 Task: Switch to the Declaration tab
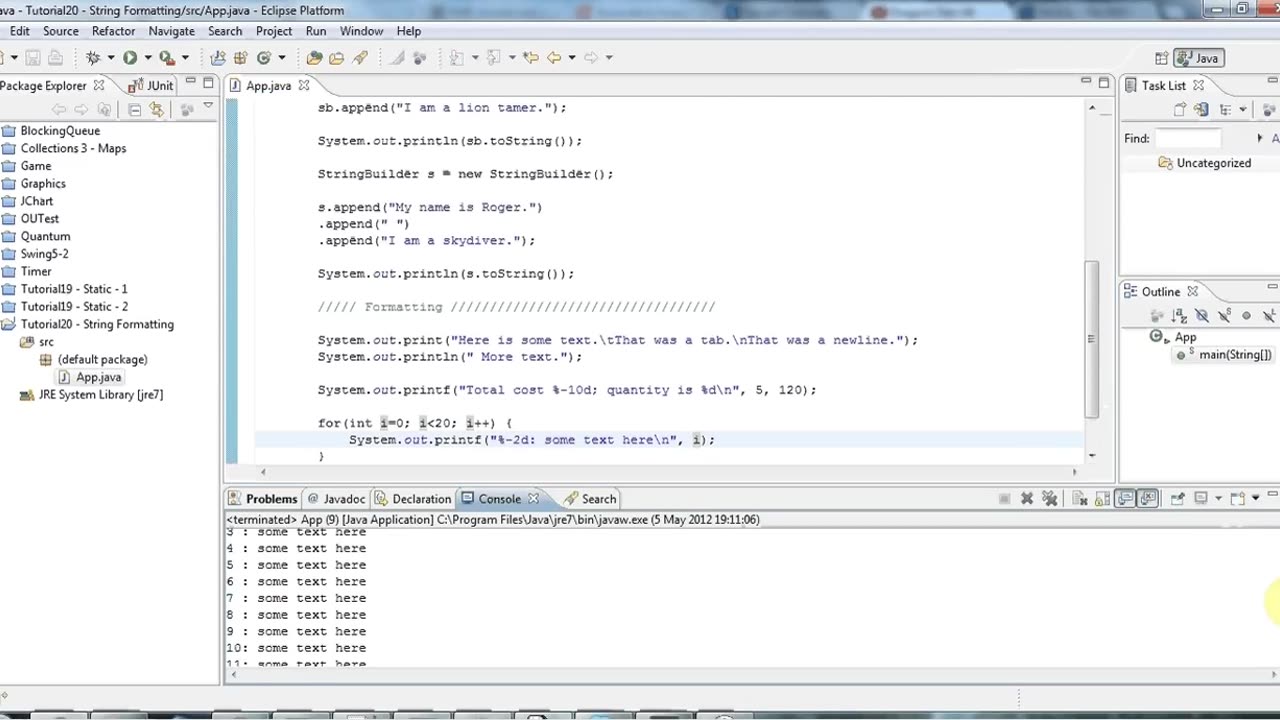[413, 499]
